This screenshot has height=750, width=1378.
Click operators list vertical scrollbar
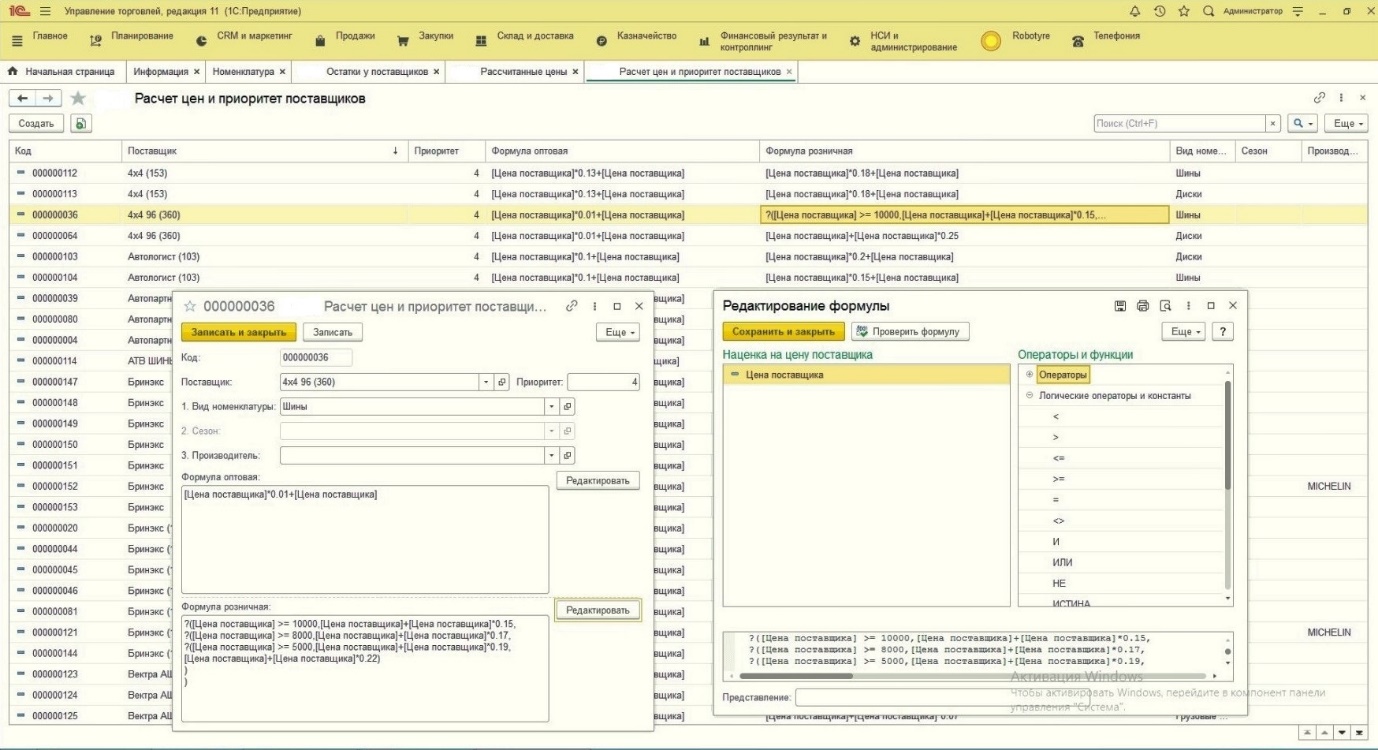pyautogui.click(x=1228, y=435)
